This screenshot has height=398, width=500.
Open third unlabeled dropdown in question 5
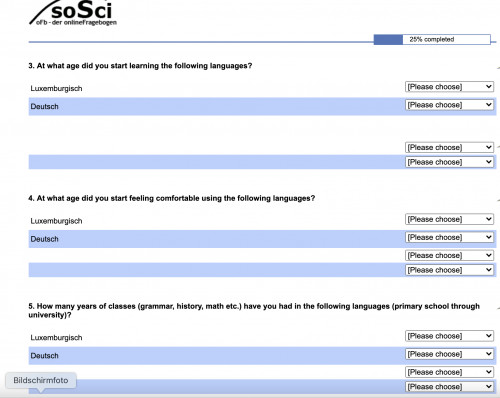(x=449, y=372)
